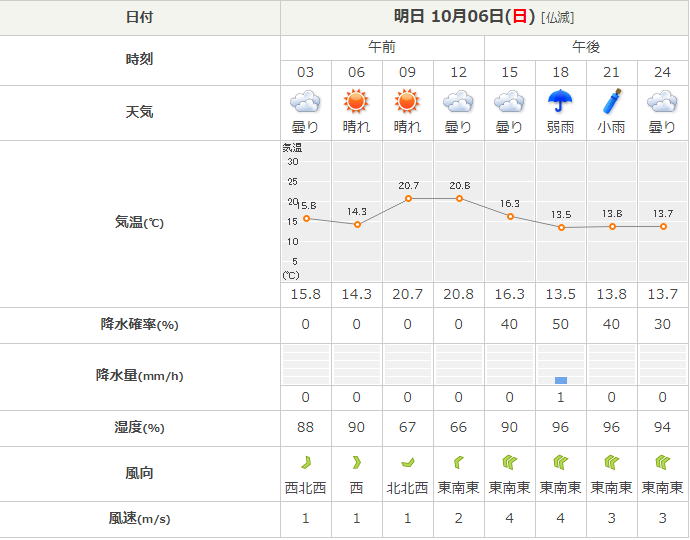Click the 北北西 wind direction text

point(407,488)
